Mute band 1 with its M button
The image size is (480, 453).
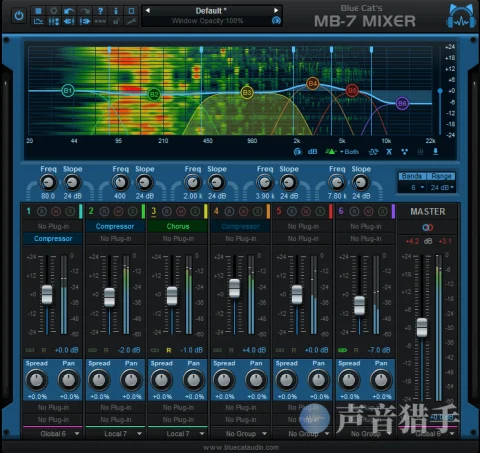click(x=56, y=211)
